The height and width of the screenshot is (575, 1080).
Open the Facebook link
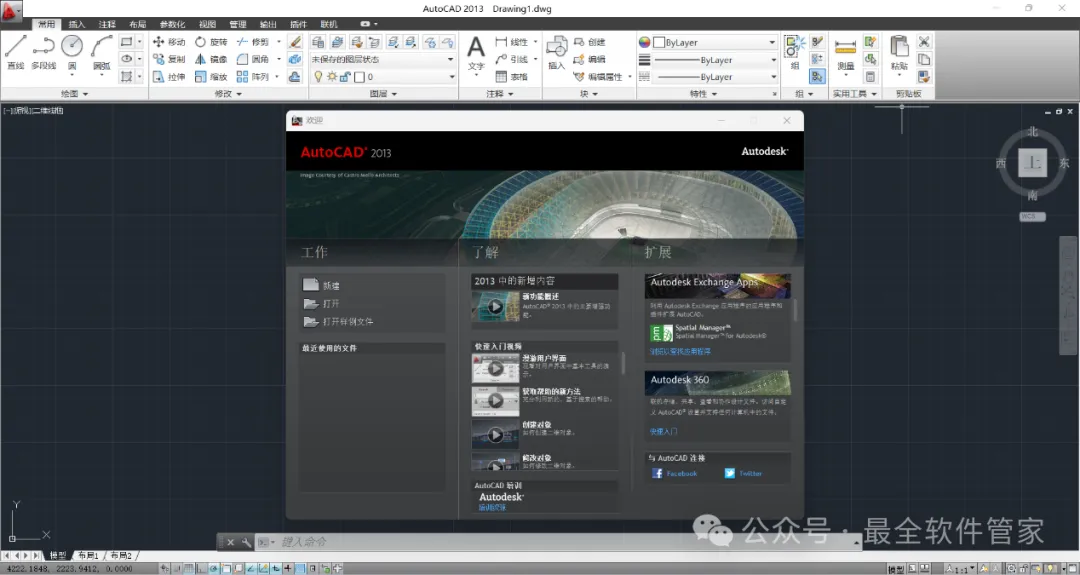(674, 473)
